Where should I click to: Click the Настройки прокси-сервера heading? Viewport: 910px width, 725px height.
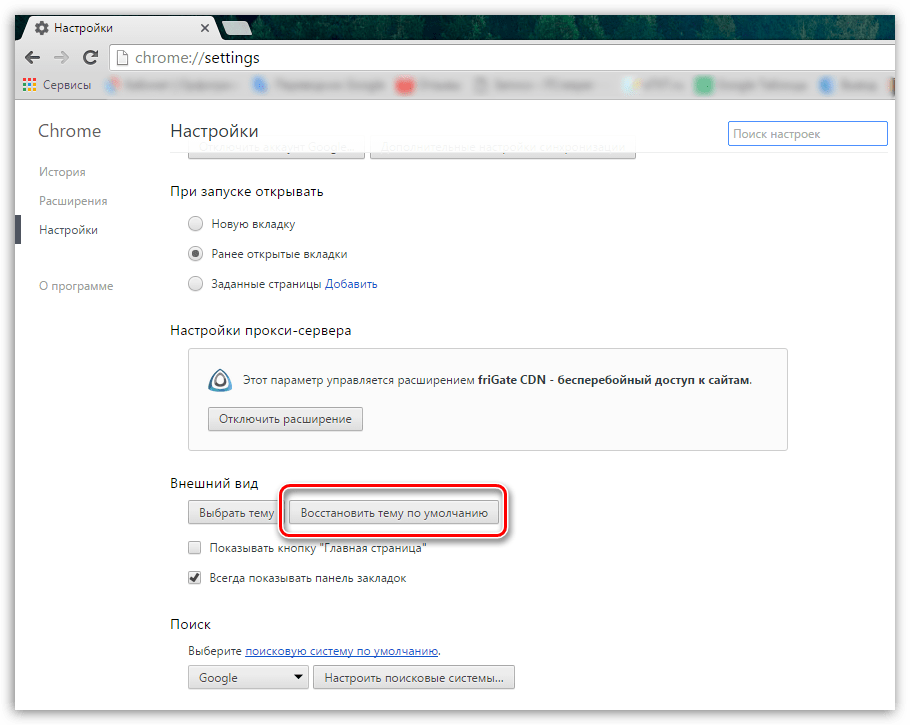(x=261, y=330)
